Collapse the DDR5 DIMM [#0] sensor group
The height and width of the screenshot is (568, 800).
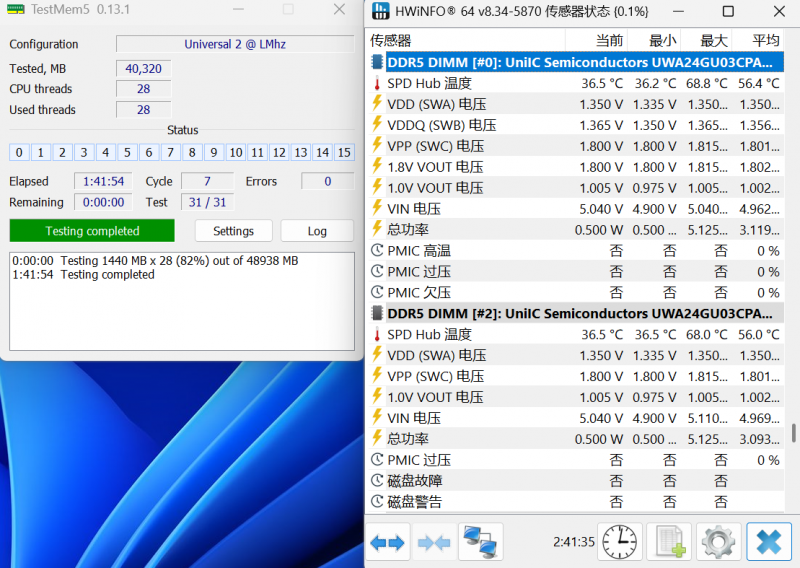tap(580, 62)
